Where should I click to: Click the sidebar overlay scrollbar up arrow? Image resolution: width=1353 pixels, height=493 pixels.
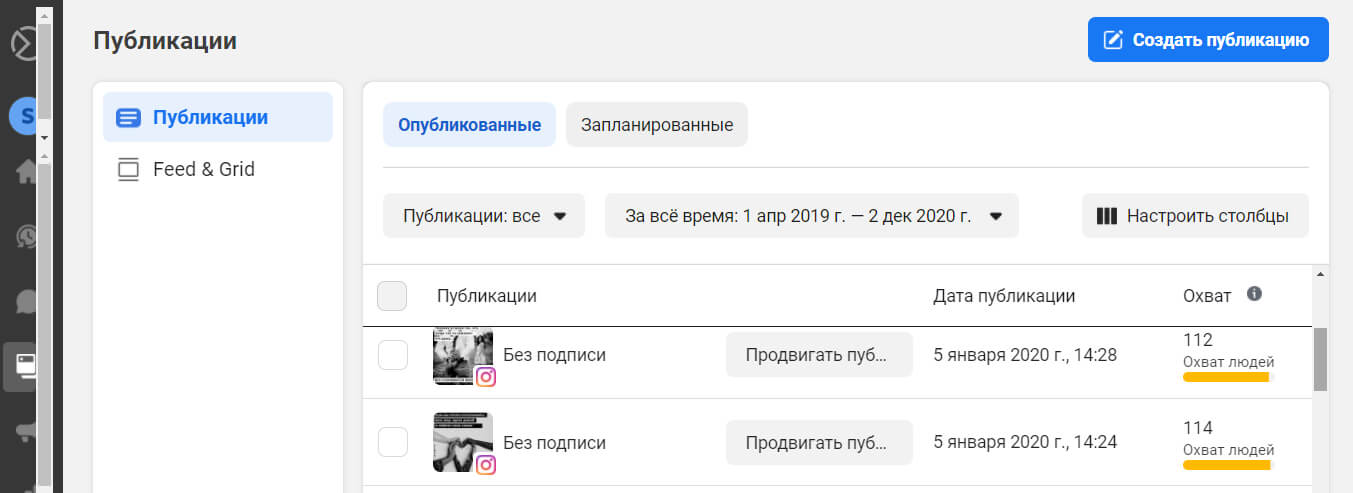[43, 15]
